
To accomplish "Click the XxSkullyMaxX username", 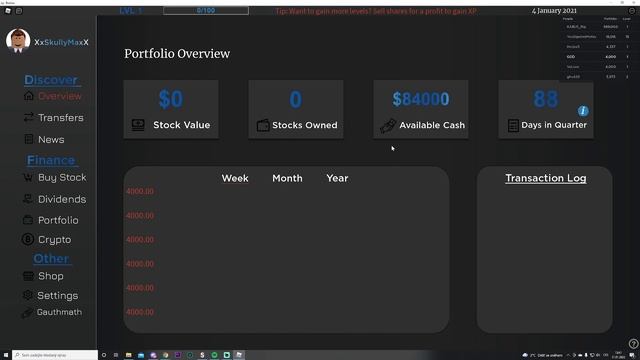I will [61, 42].
